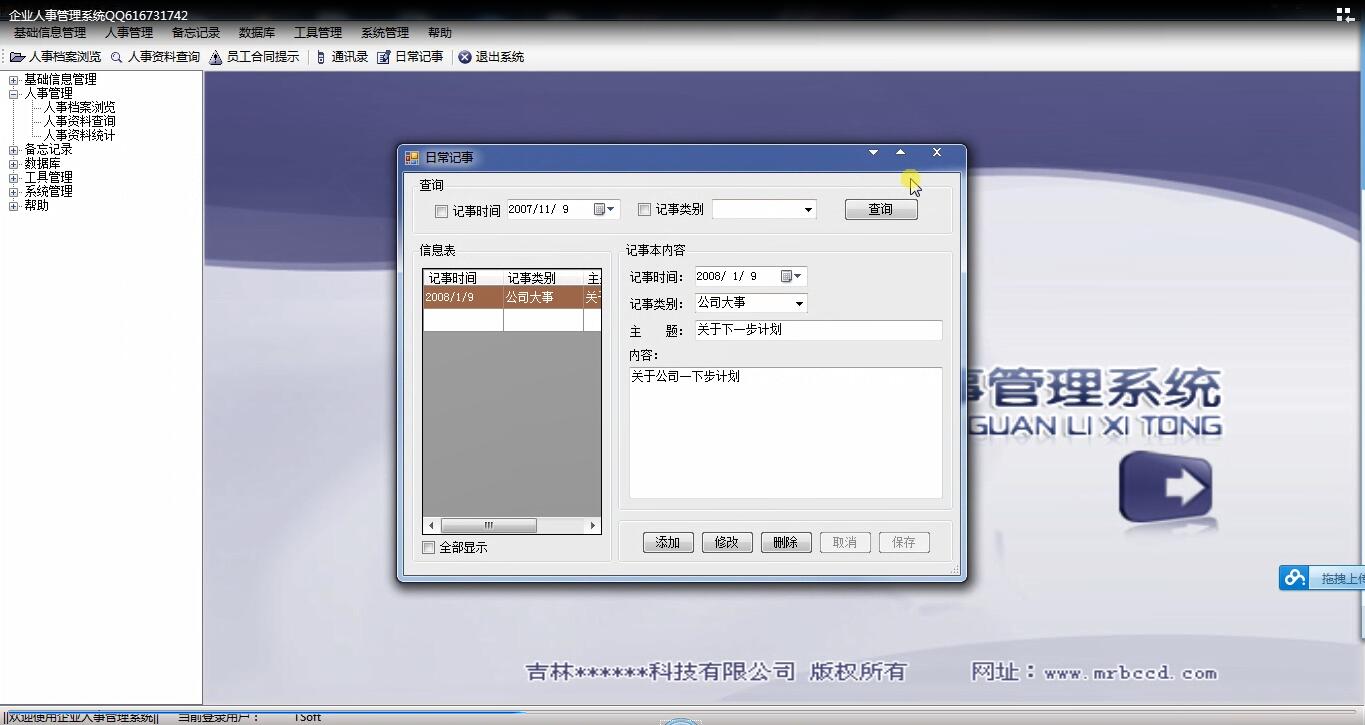Click the 公司大事 cell in the table
This screenshot has height=725, width=1365.
pyautogui.click(x=543, y=297)
